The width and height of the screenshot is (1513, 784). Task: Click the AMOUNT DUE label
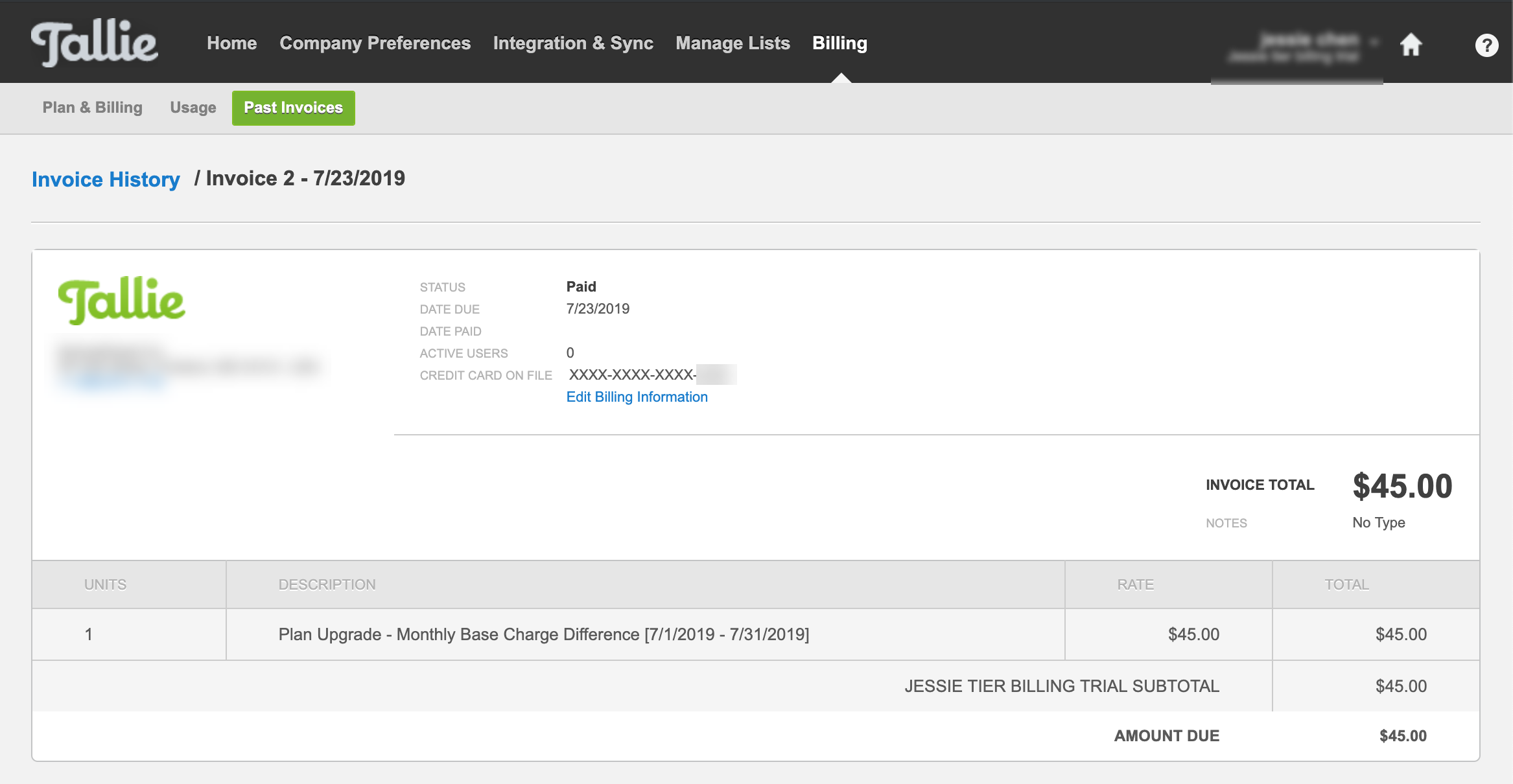tap(1166, 736)
